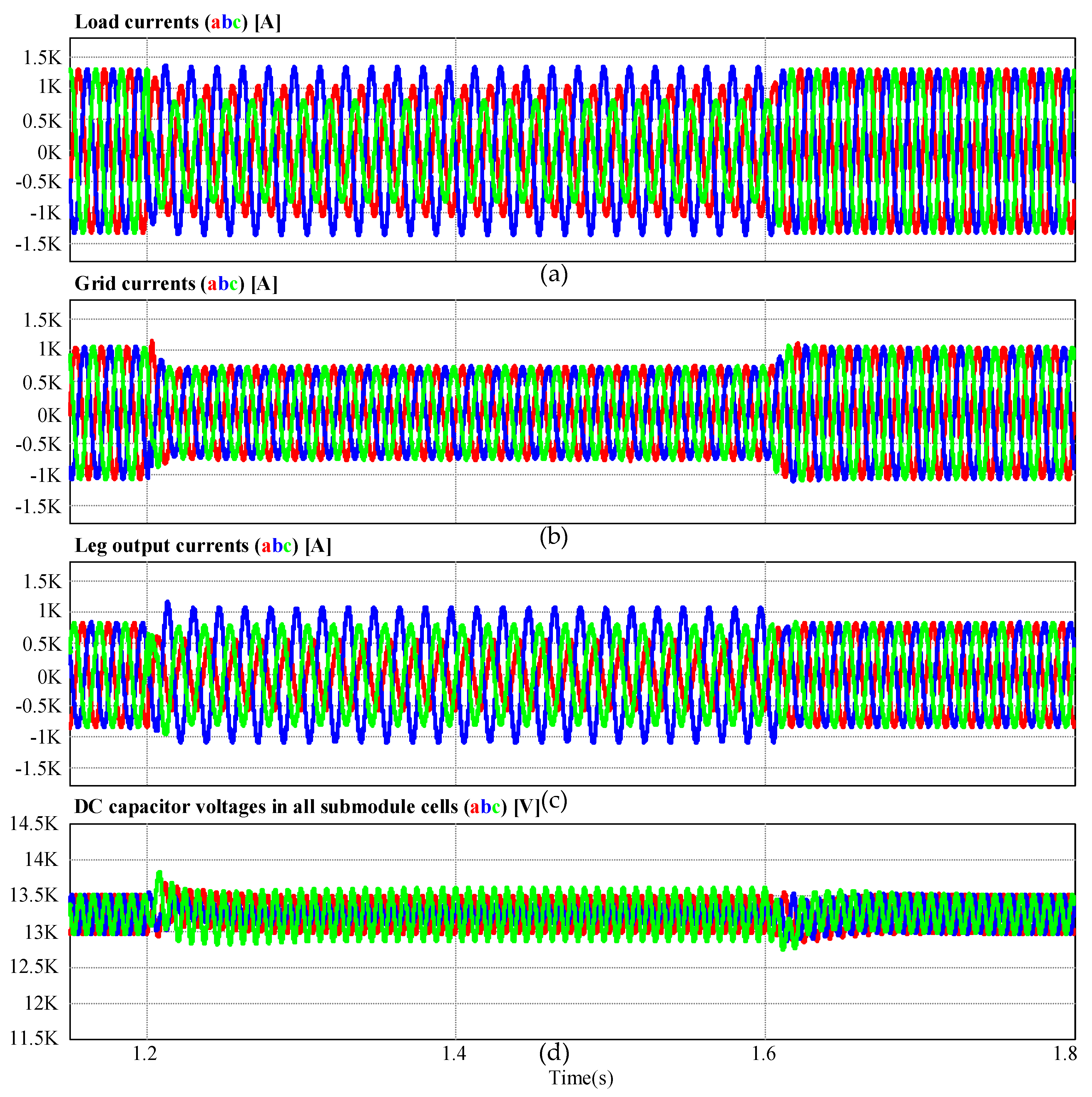Click the 11.5K voltage tick label
The width and height of the screenshot is (1092, 1097).
(x=34, y=1038)
